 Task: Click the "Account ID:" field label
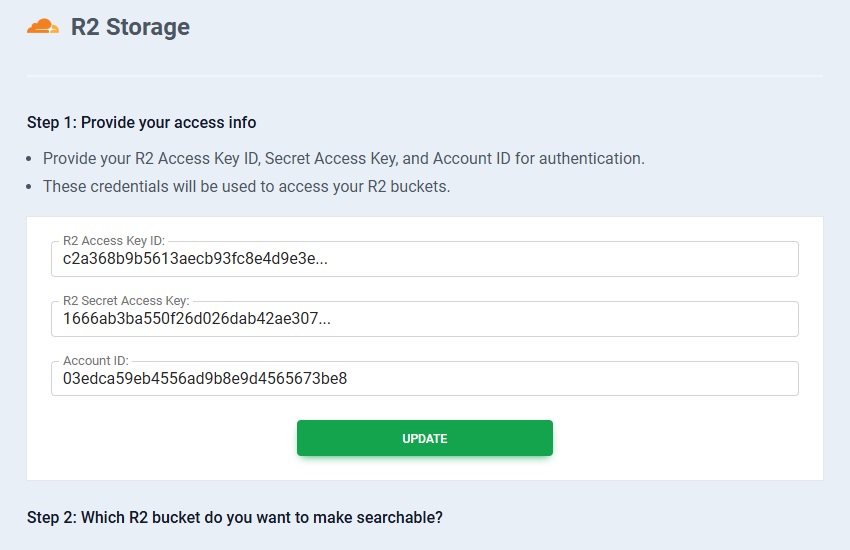coord(95,361)
